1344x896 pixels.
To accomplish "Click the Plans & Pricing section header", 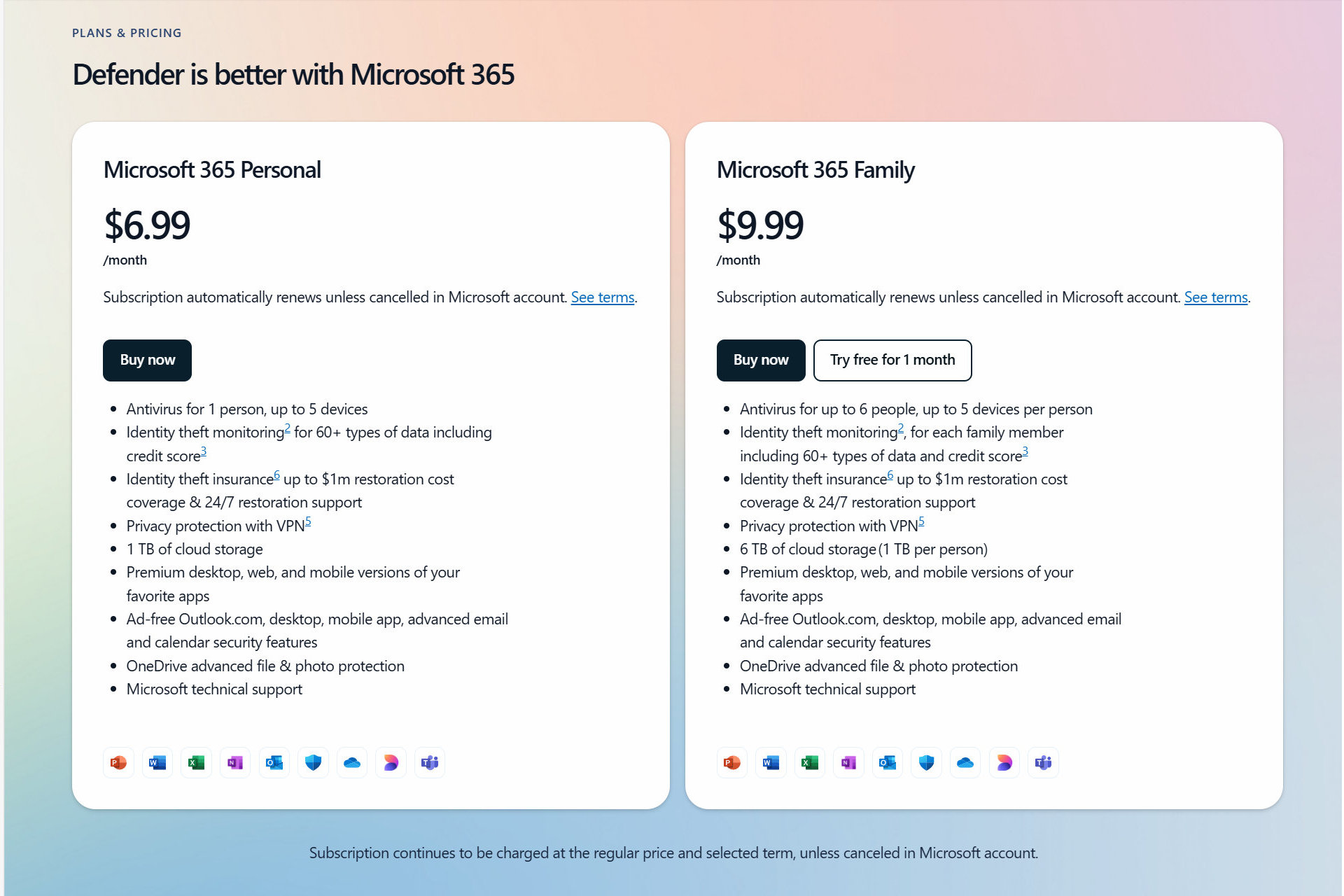I will (x=126, y=32).
